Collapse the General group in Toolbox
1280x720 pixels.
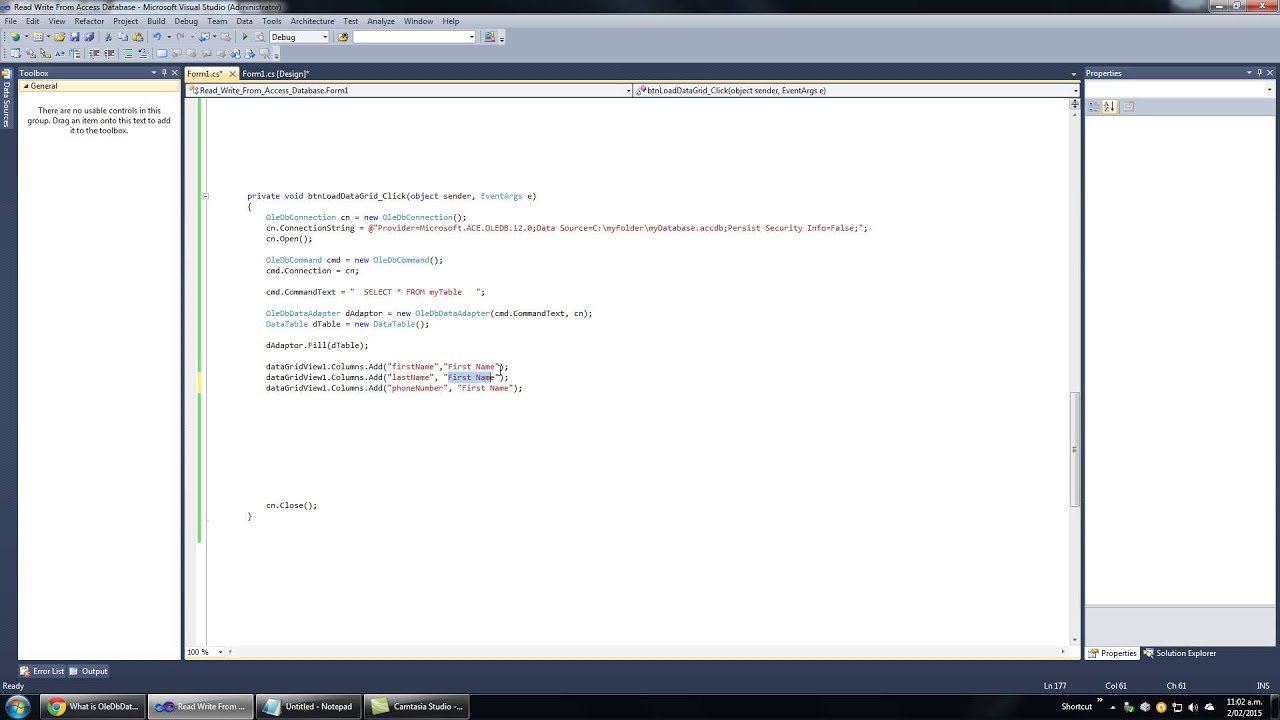(x=27, y=86)
